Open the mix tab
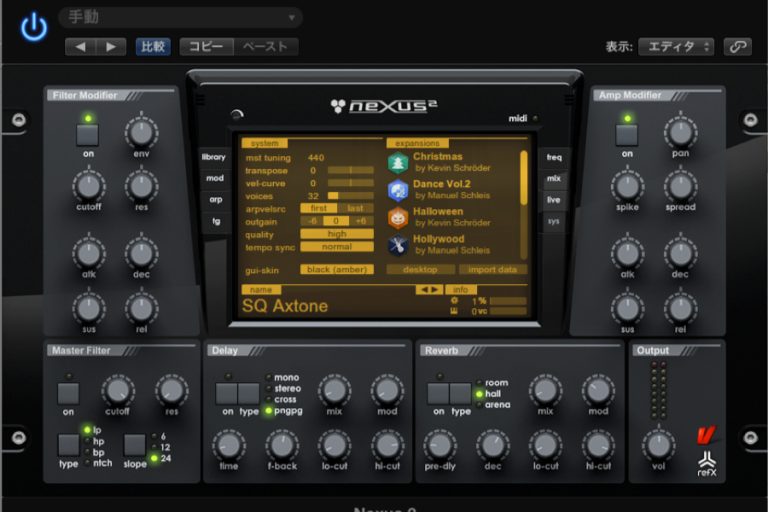Viewport: 768px width, 512px height. tap(553, 178)
